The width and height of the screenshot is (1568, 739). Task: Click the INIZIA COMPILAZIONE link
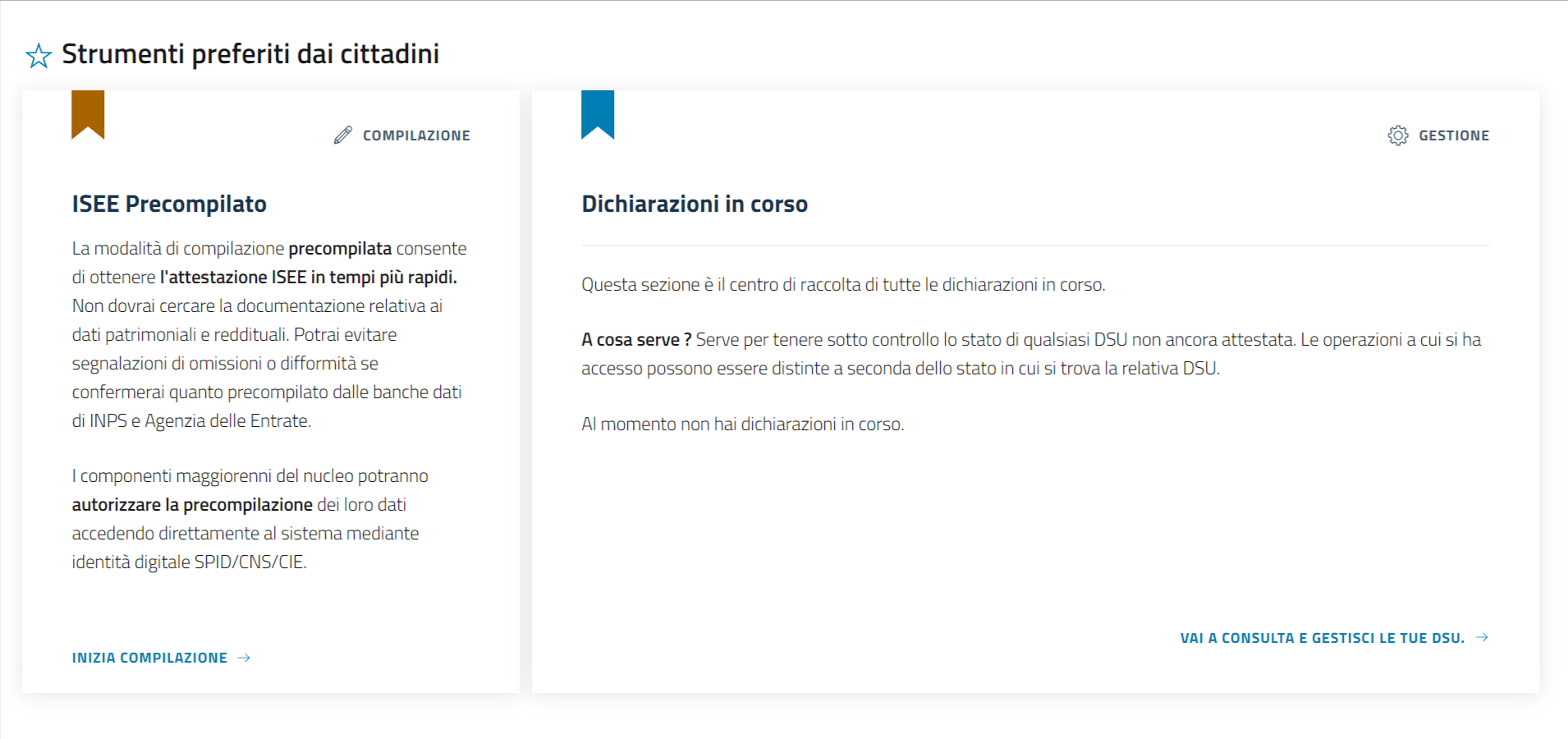[150, 657]
